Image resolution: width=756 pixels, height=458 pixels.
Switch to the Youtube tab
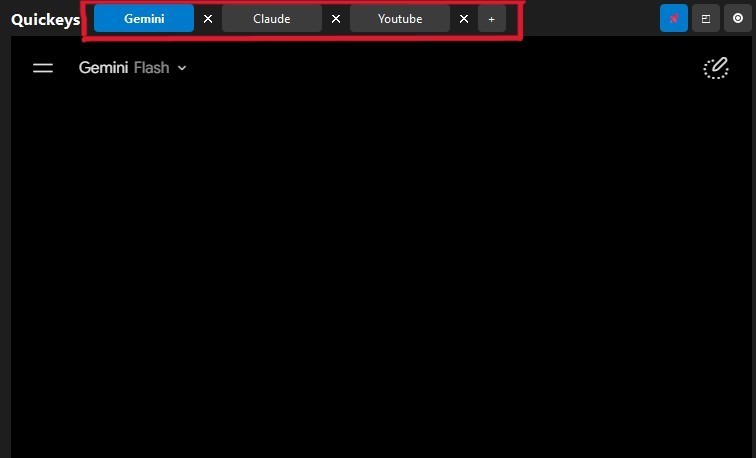400,18
